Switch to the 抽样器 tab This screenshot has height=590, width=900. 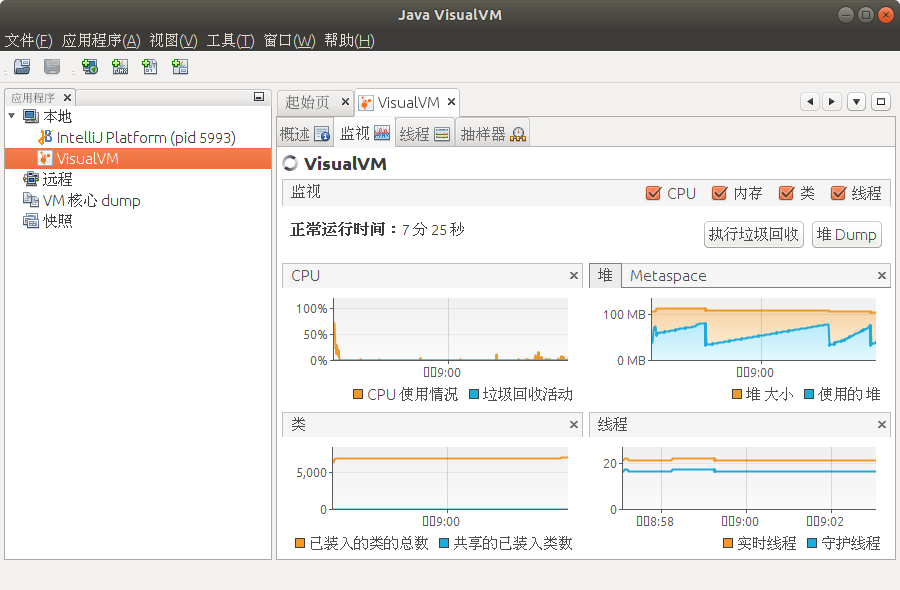(493, 134)
